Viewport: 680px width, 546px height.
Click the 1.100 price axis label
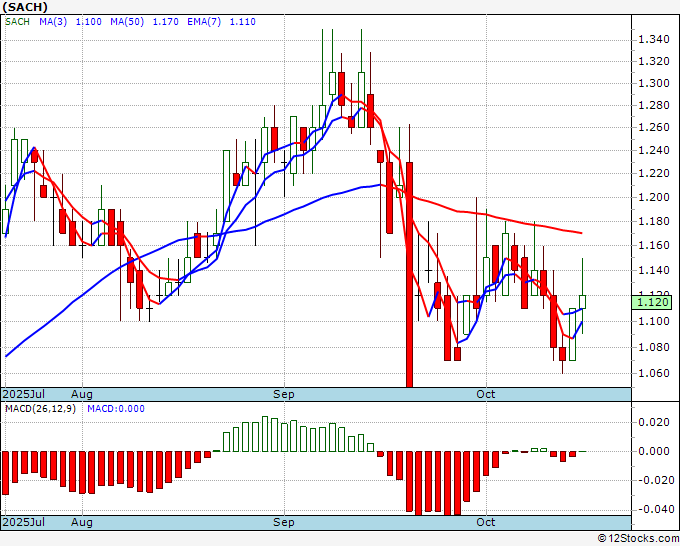654,321
